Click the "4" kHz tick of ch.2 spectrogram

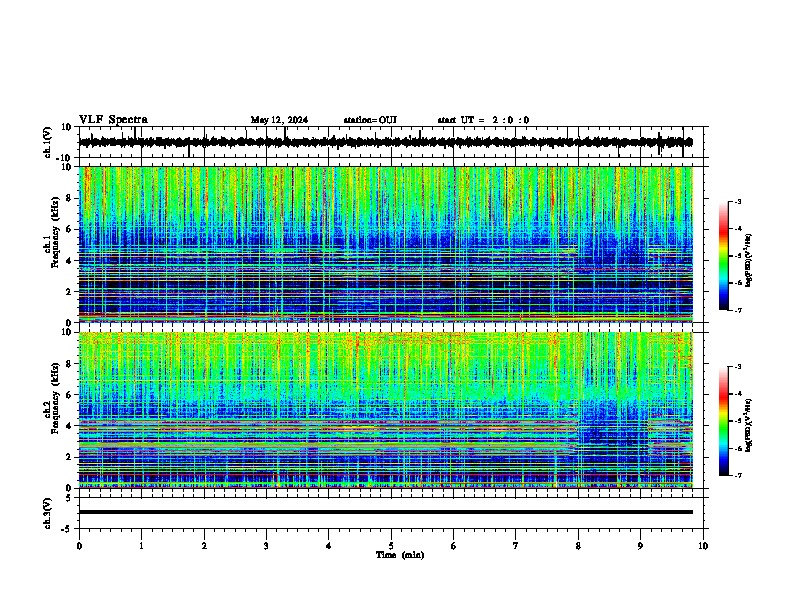tap(69, 426)
